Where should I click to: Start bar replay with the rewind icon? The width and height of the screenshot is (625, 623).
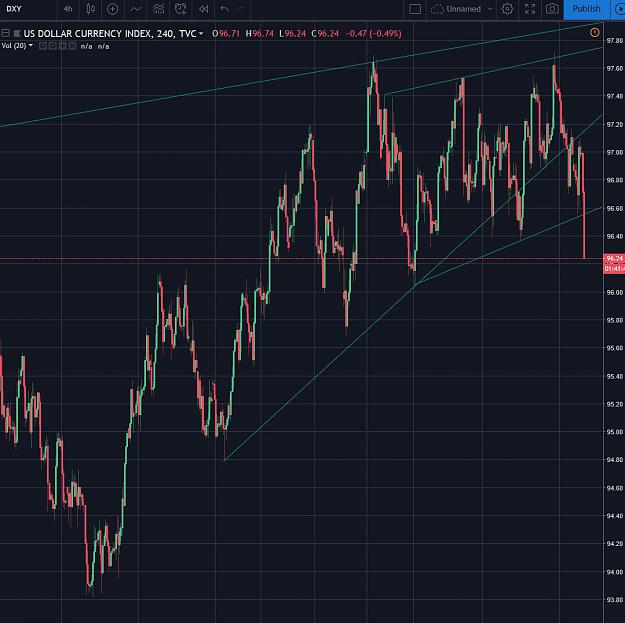pyautogui.click(x=203, y=9)
